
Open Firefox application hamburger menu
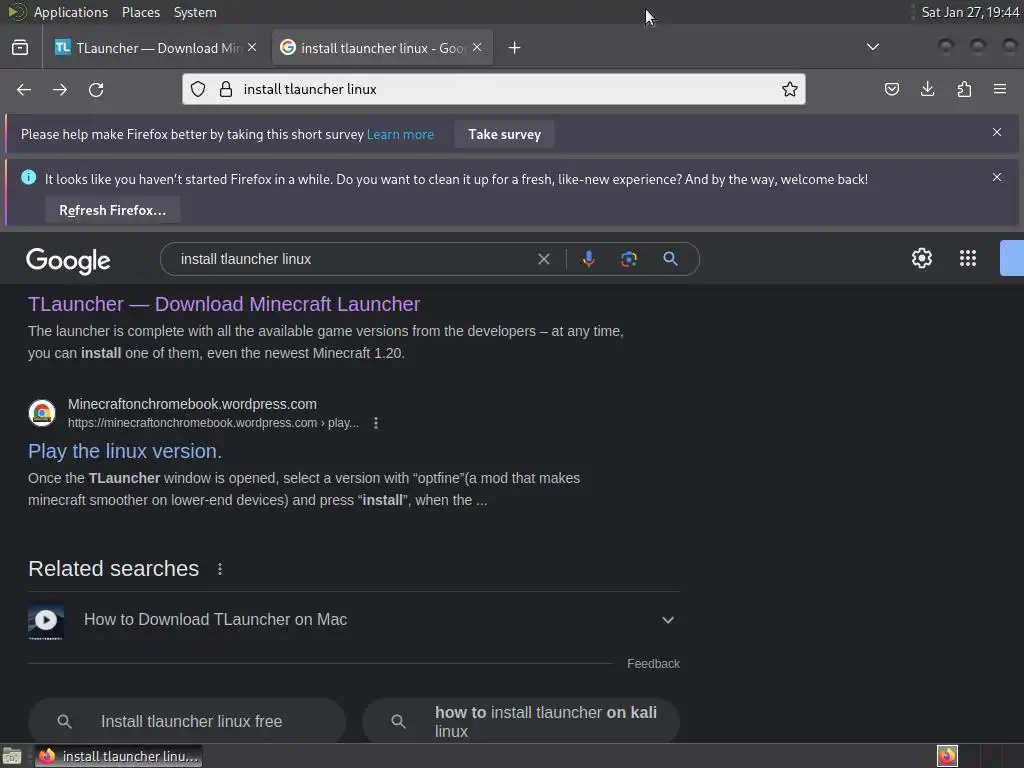[x=1000, y=89]
